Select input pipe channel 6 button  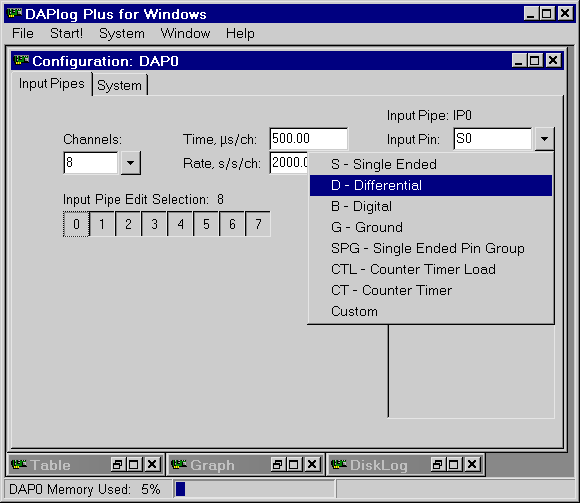click(x=232, y=224)
